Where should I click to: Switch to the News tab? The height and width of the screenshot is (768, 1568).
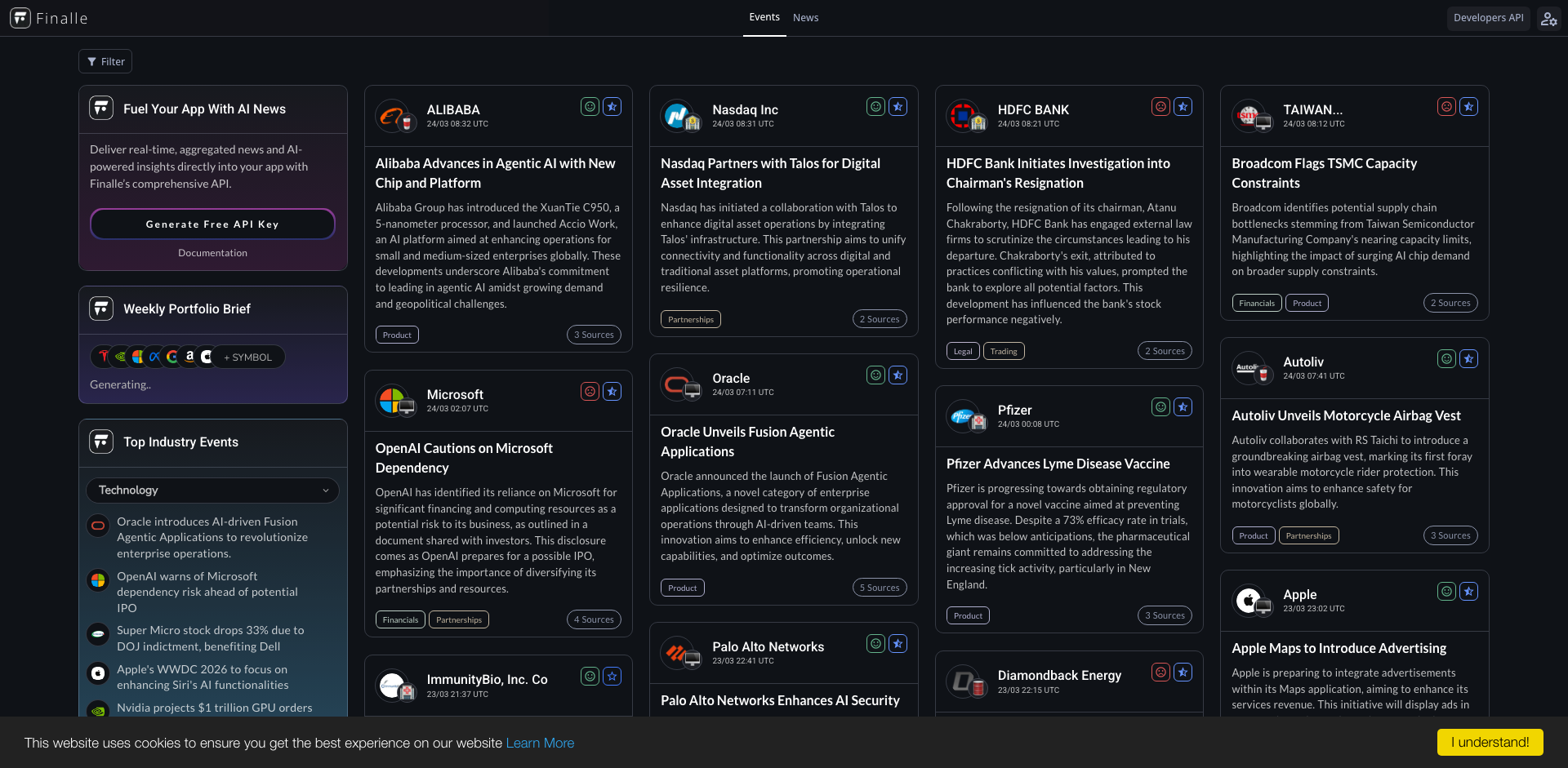(805, 18)
